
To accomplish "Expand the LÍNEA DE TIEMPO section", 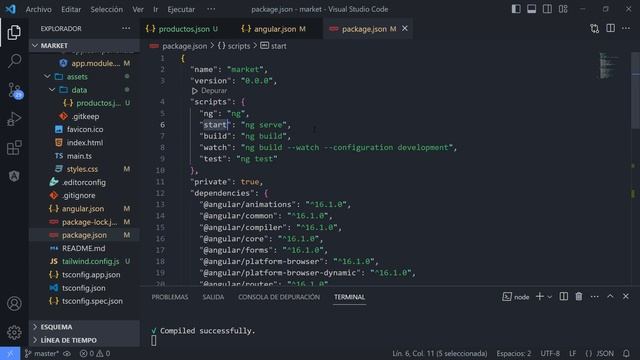I will (84, 340).
